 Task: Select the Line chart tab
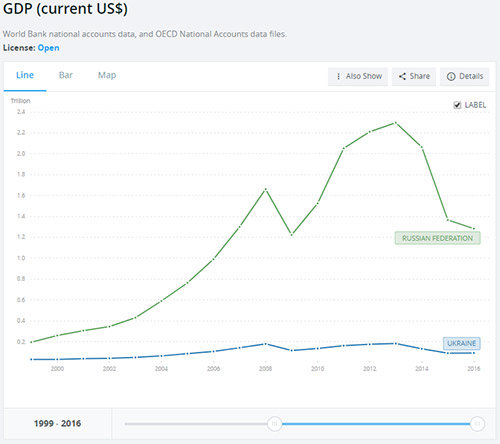pos(25,75)
